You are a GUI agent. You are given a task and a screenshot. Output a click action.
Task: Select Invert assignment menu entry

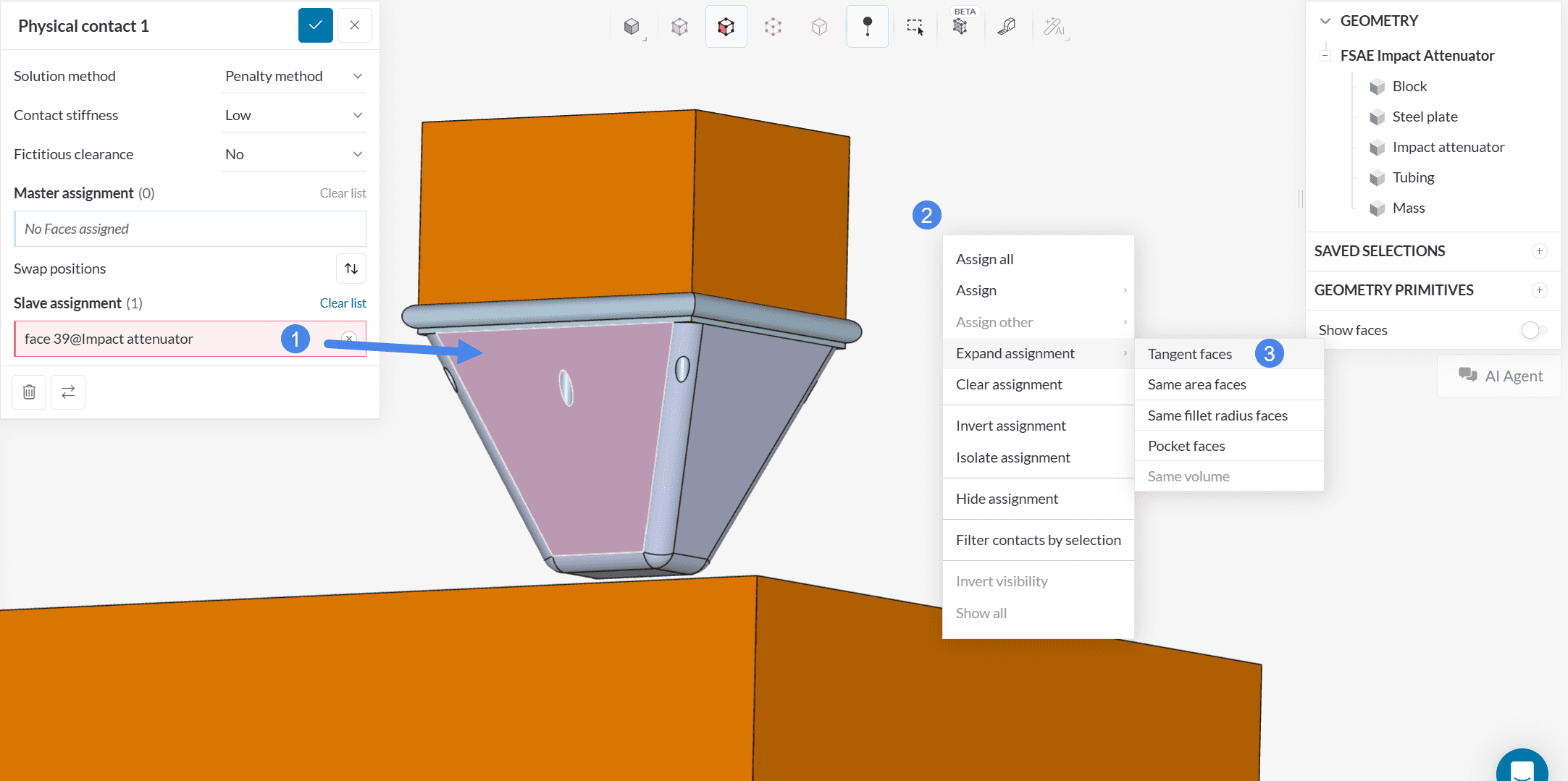pos(1010,426)
